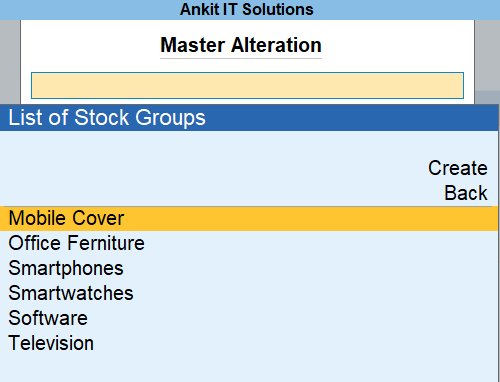Click the gray panel left of Master Alteration

10,62
